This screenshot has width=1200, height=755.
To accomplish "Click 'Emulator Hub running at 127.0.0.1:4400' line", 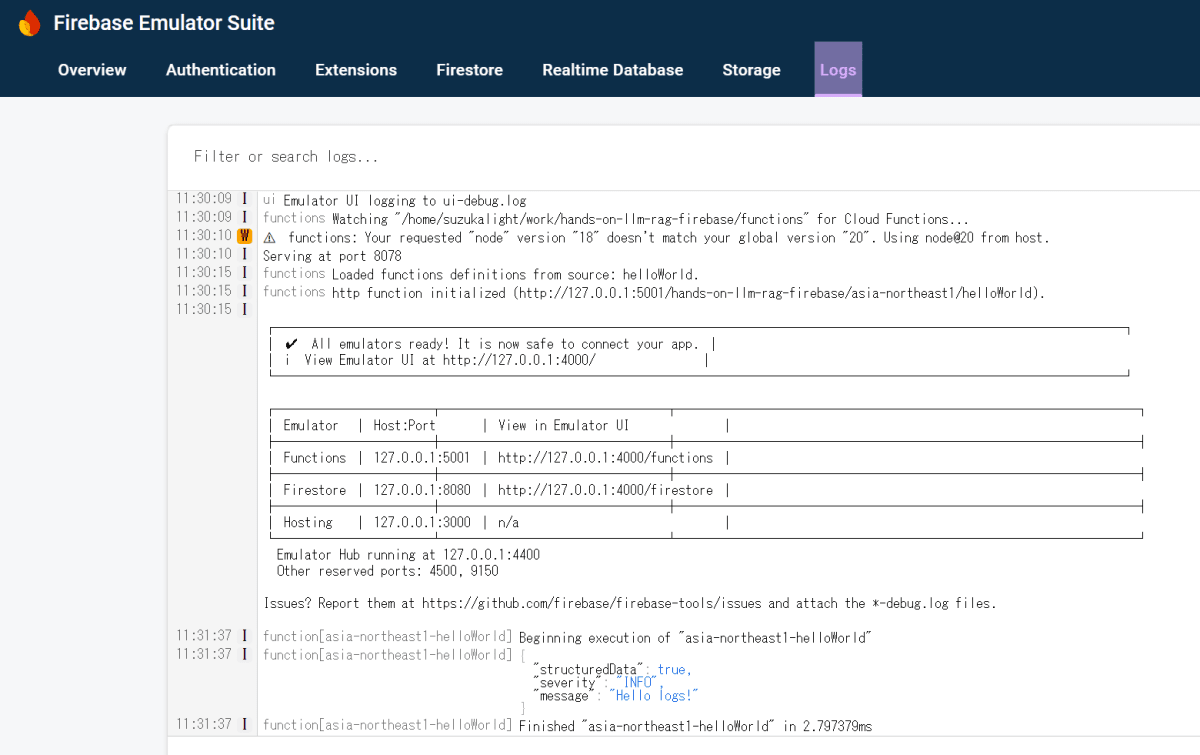I will click(408, 554).
